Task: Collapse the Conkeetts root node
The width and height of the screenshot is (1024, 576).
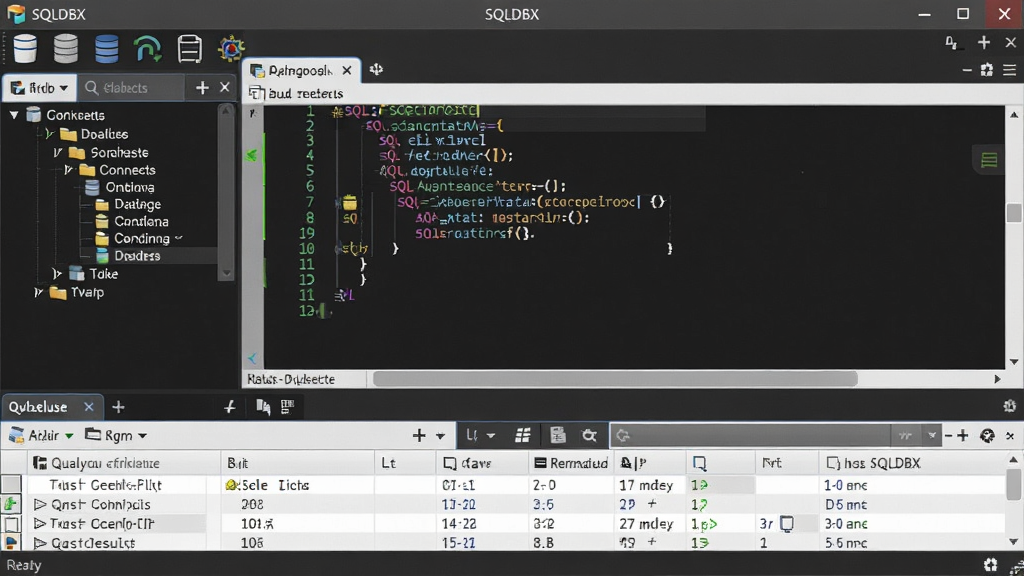Action: (x=14, y=115)
